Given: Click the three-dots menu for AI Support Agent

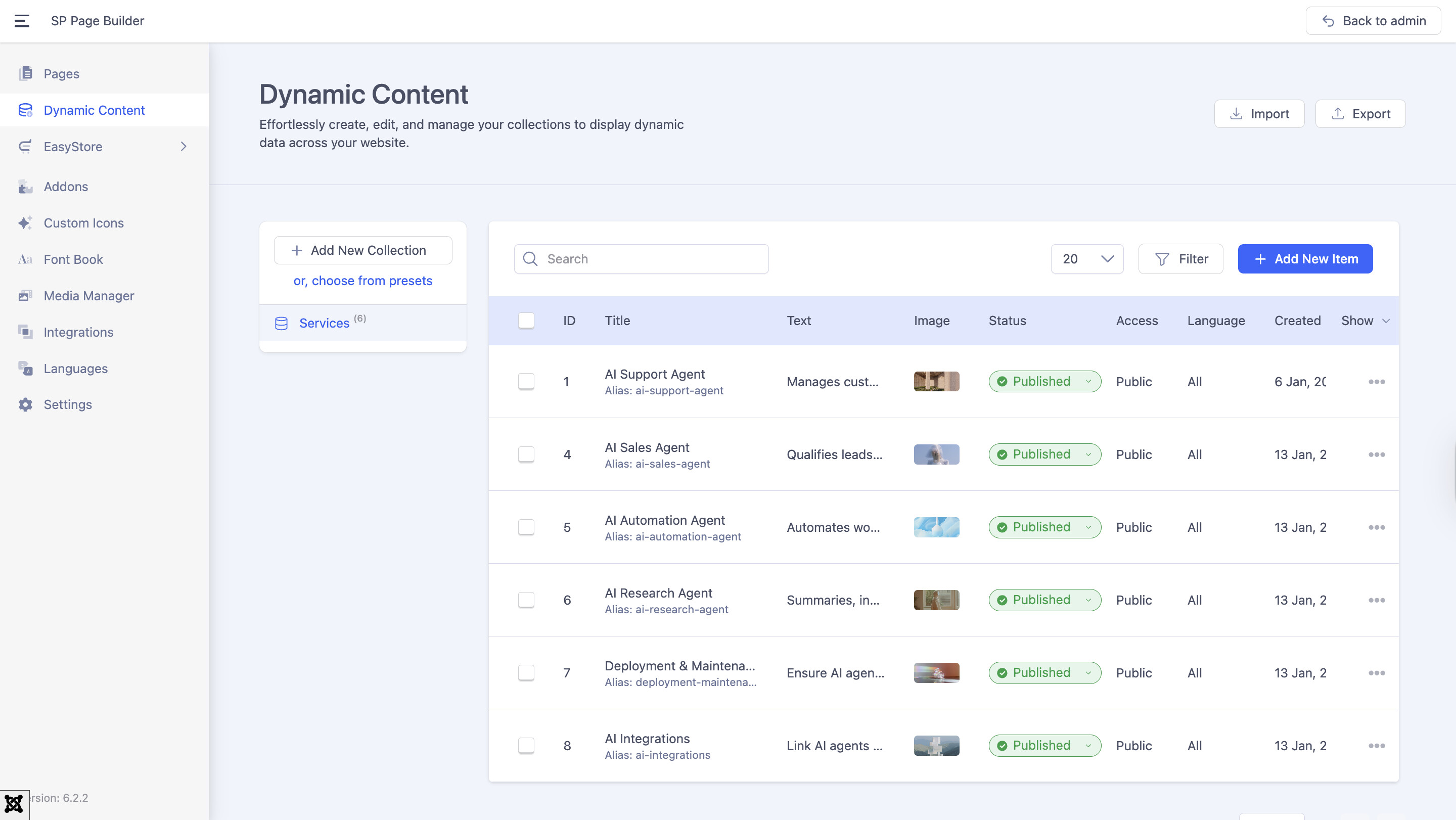Looking at the screenshot, I should click(1376, 382).
